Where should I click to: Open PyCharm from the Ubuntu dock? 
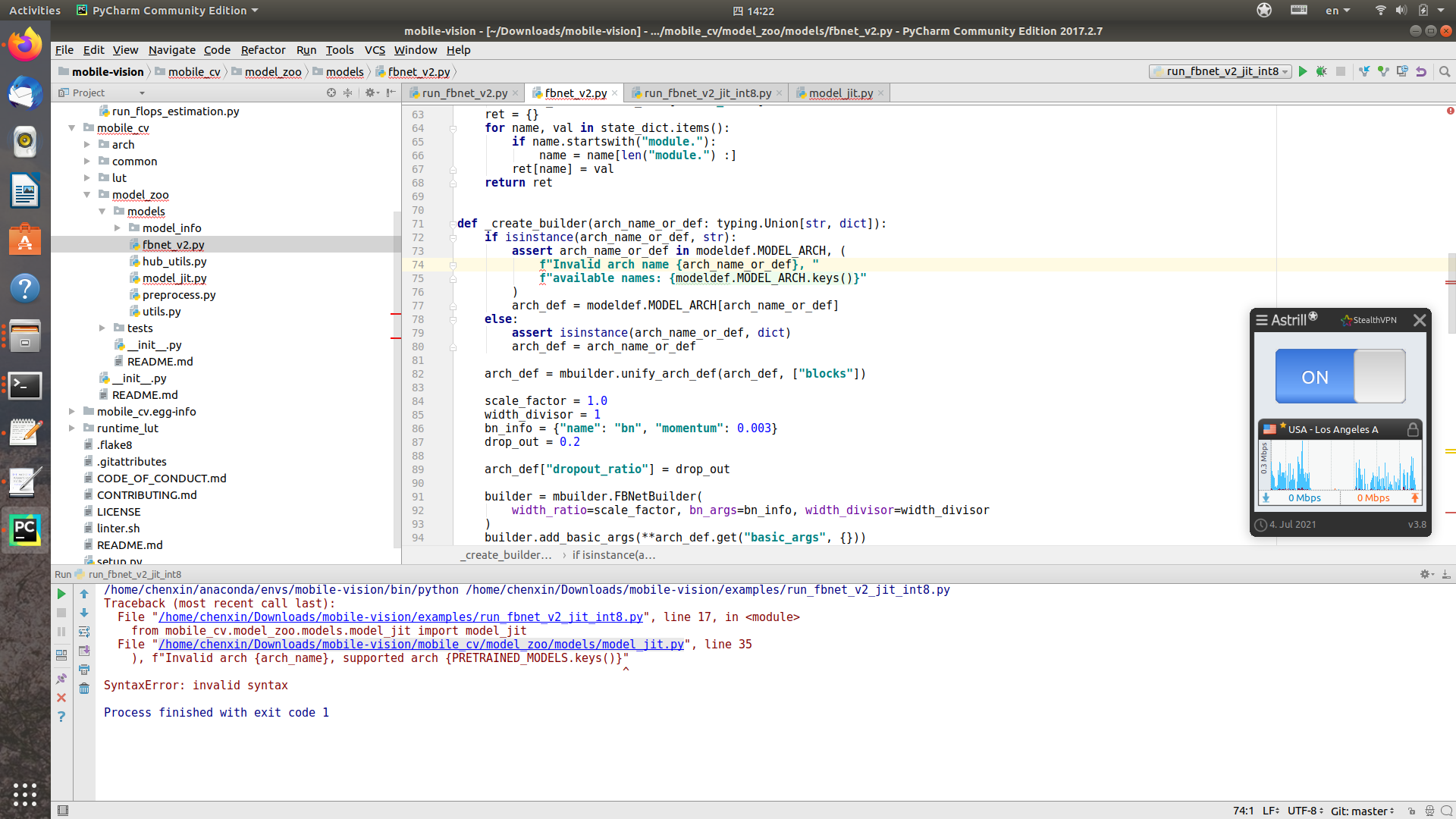[x=25, y=529]
